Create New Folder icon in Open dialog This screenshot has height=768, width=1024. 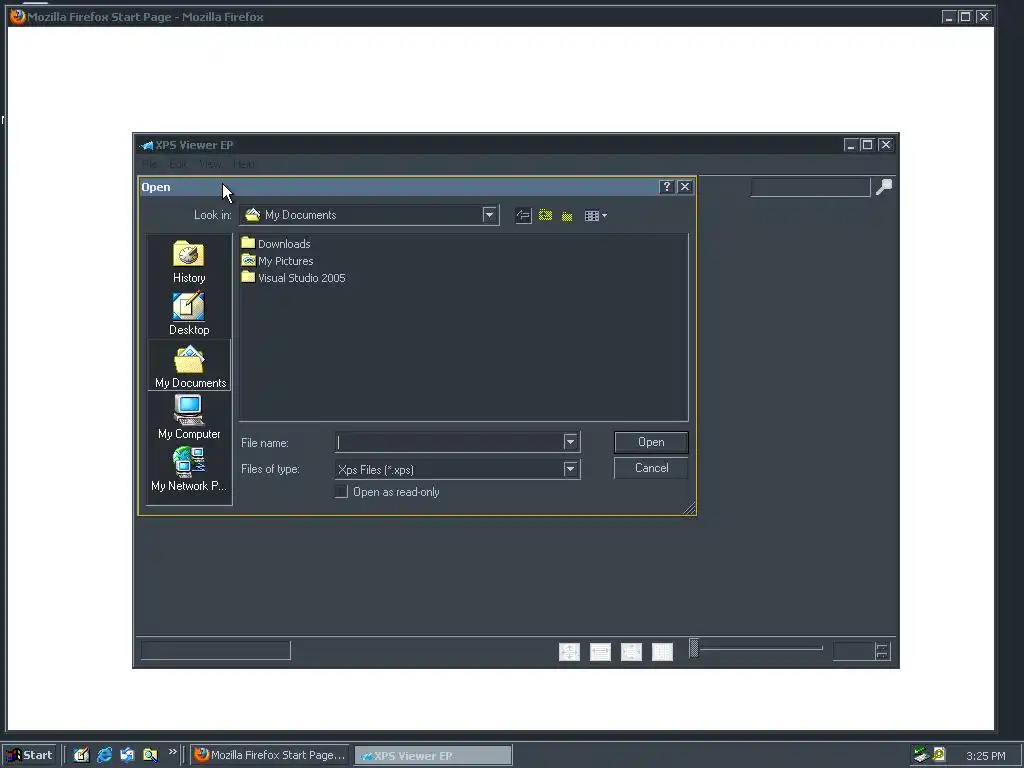(568, 216)
